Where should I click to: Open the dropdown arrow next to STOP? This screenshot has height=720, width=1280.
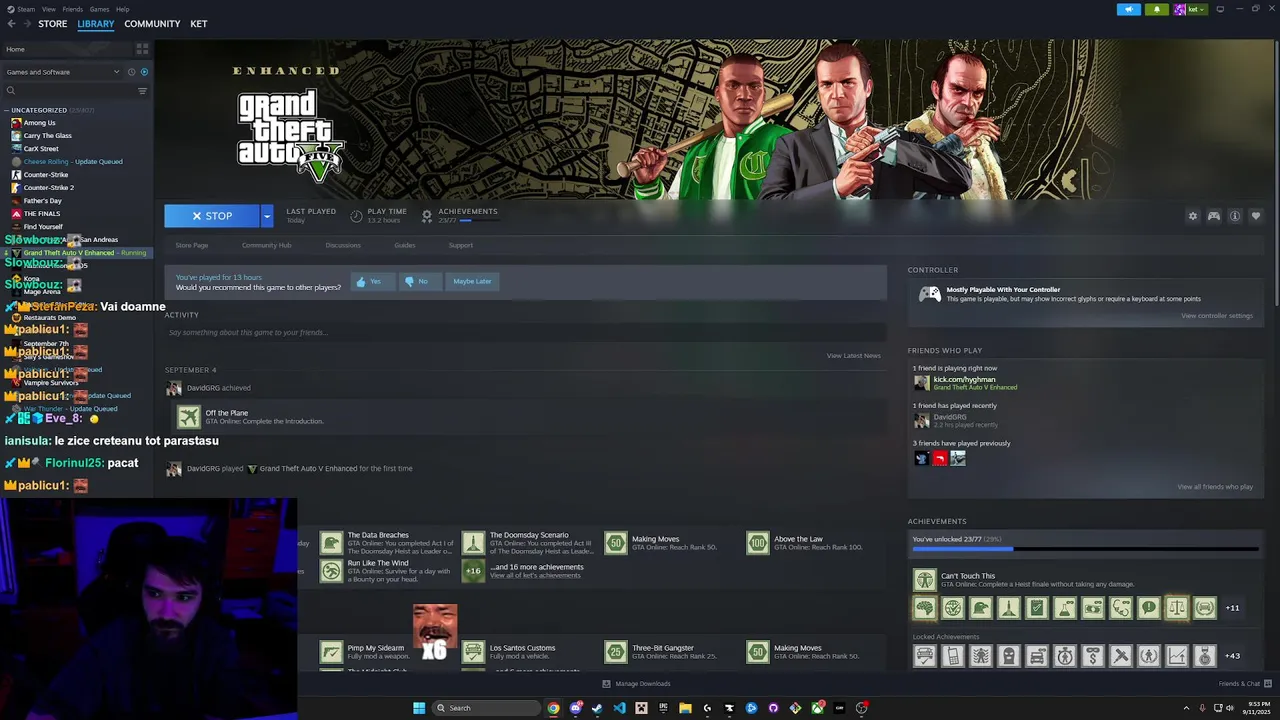coord(267,216)
